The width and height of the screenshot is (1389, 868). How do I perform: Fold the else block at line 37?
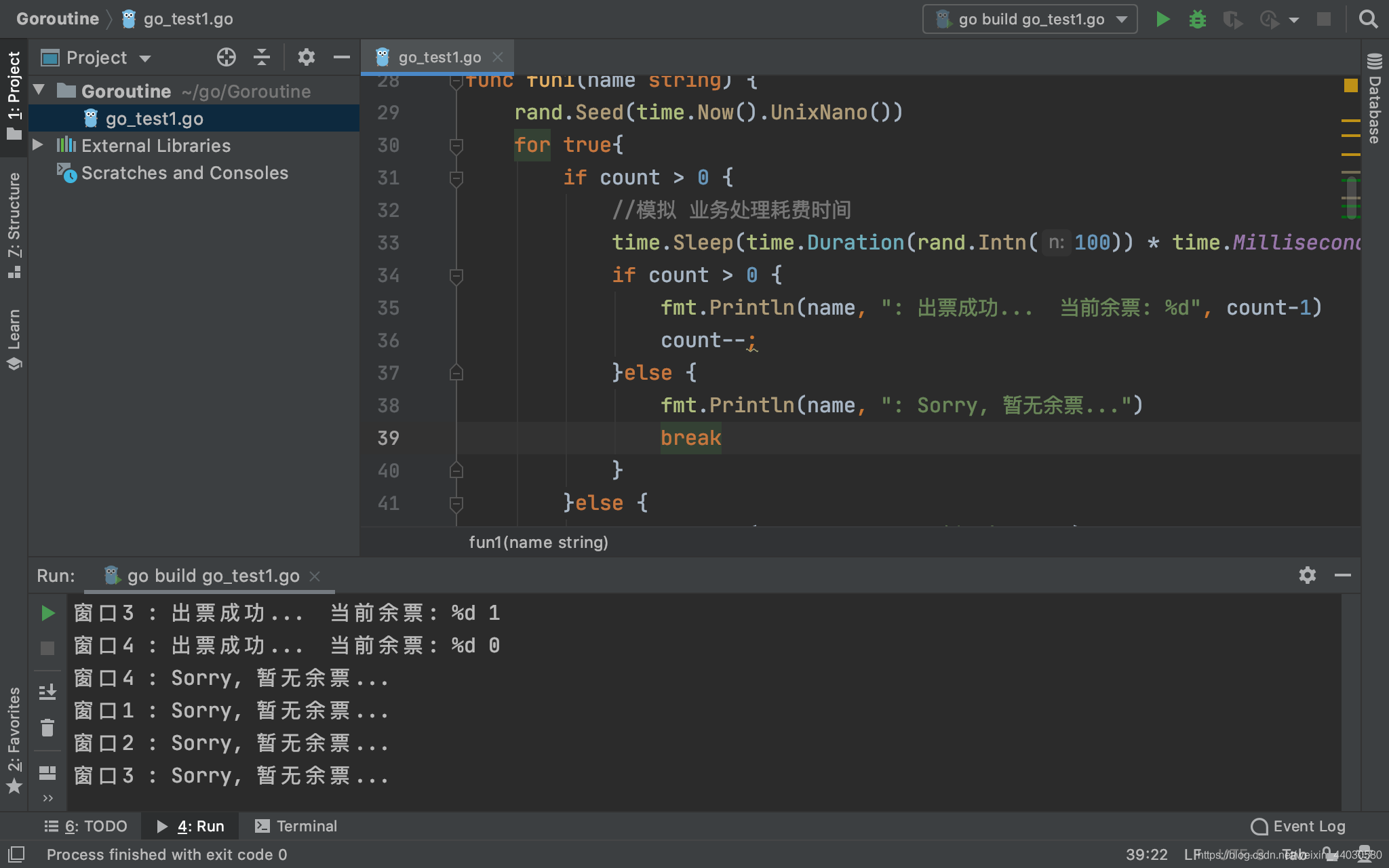pos(456,373)
